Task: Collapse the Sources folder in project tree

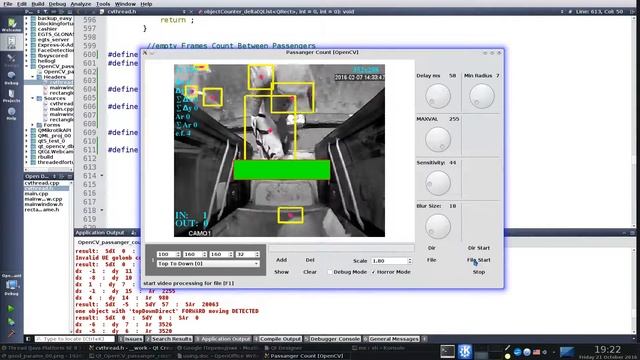Action: pos(33,98)
